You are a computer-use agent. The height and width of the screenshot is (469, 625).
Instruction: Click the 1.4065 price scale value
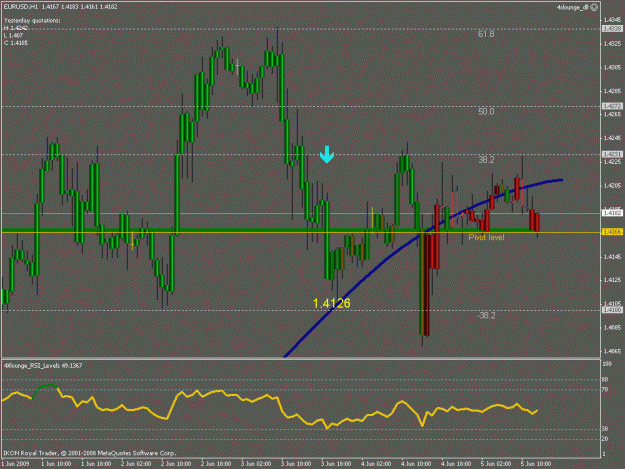coord(613,351)
